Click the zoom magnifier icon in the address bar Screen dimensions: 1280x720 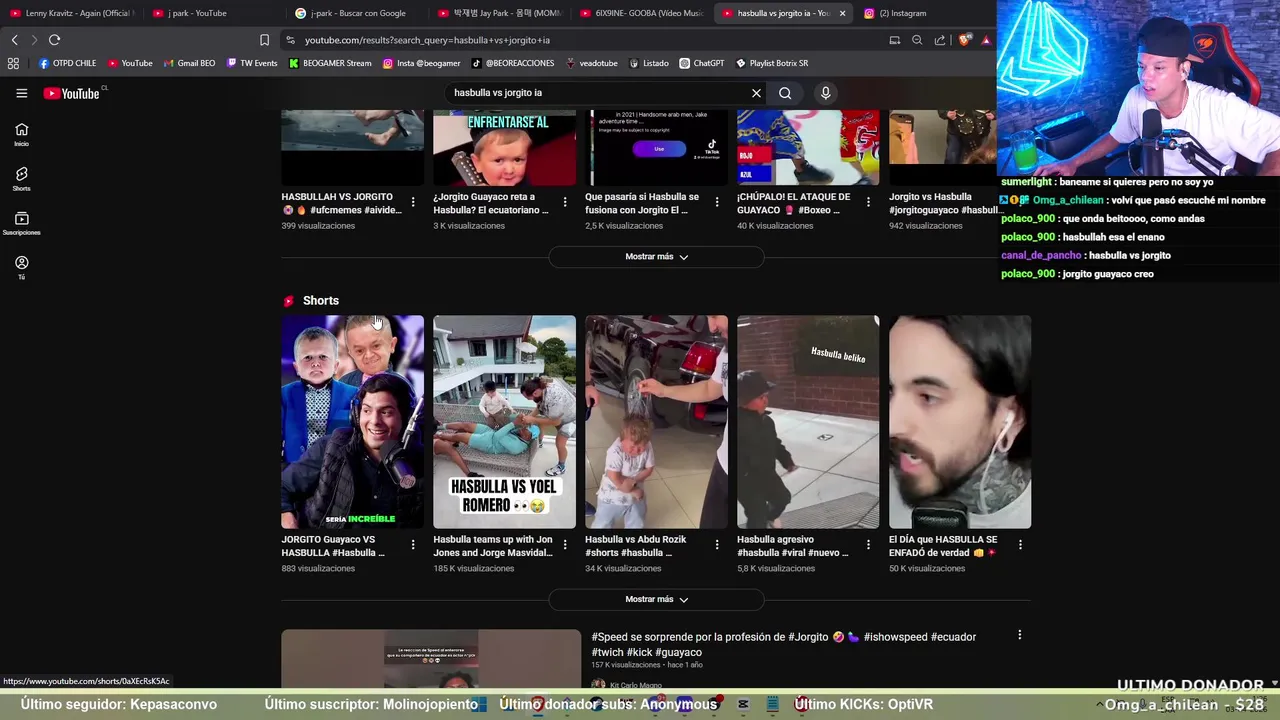coord(917,40)
